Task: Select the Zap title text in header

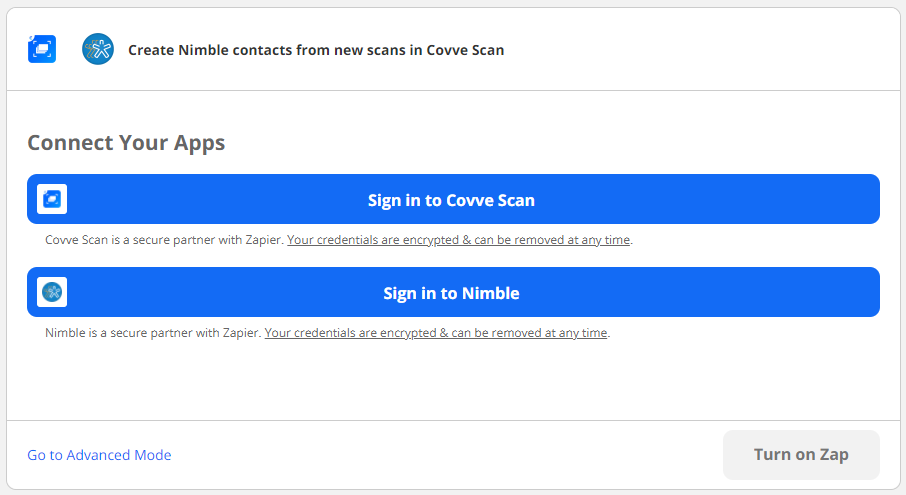Action: (x=316, y=49)
